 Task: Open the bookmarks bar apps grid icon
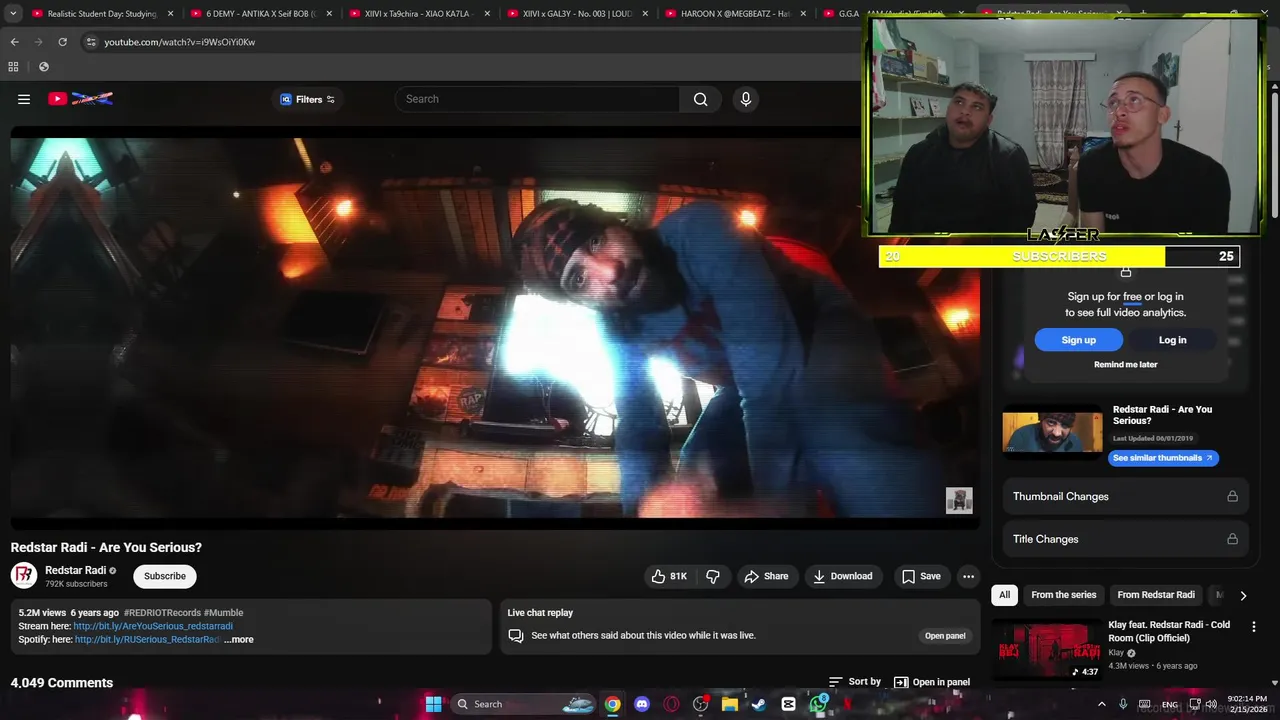(x=13, y=67)
